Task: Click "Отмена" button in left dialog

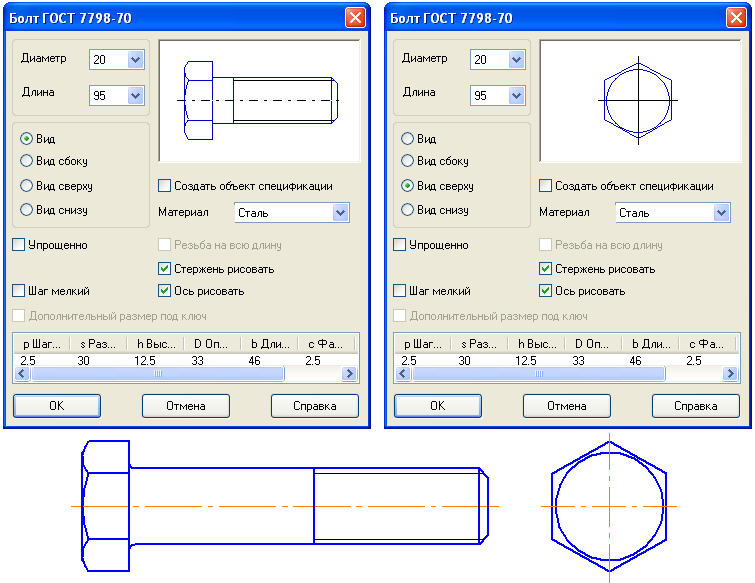Action: (x=186, y=406)
